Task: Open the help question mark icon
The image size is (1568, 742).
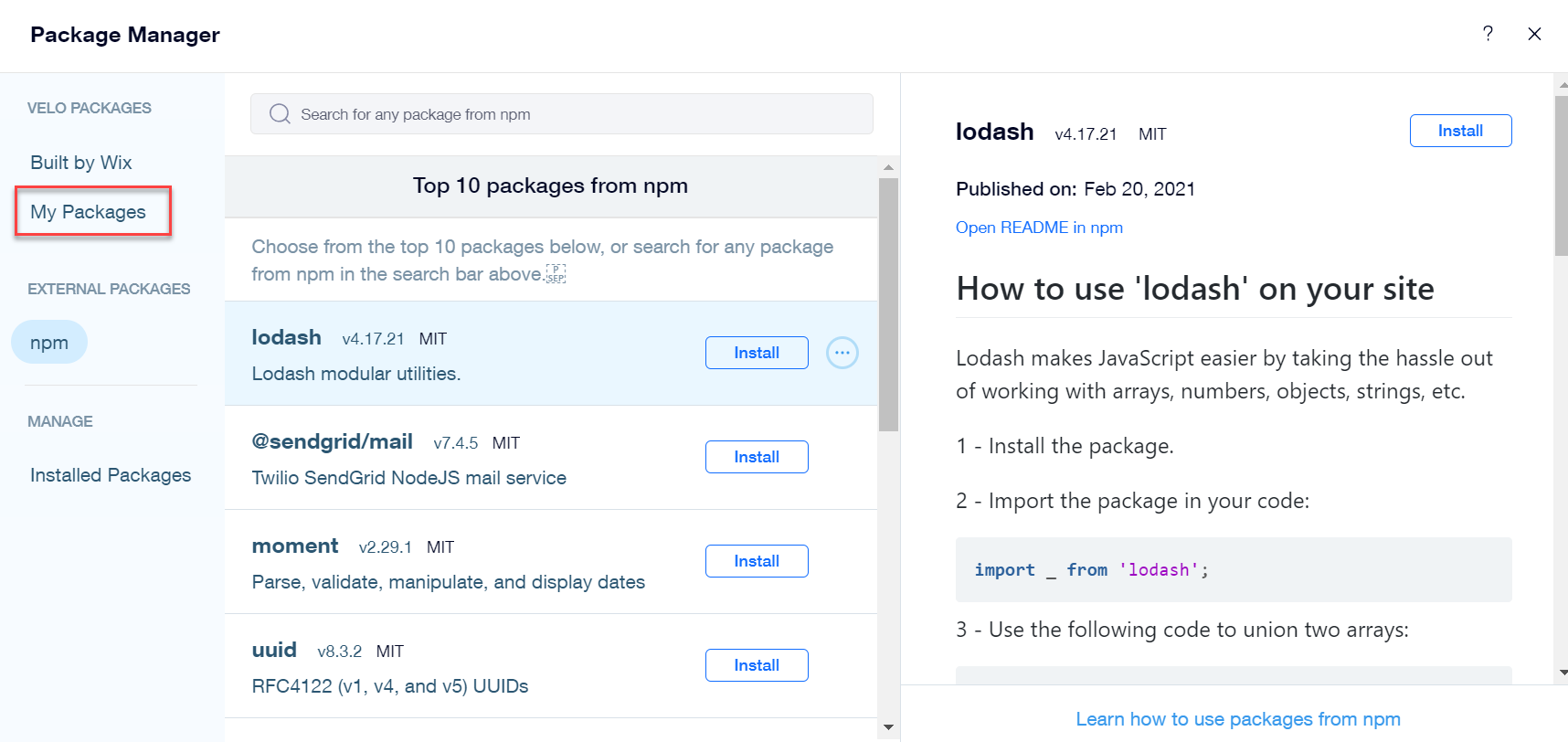Action: point(1488,34)
